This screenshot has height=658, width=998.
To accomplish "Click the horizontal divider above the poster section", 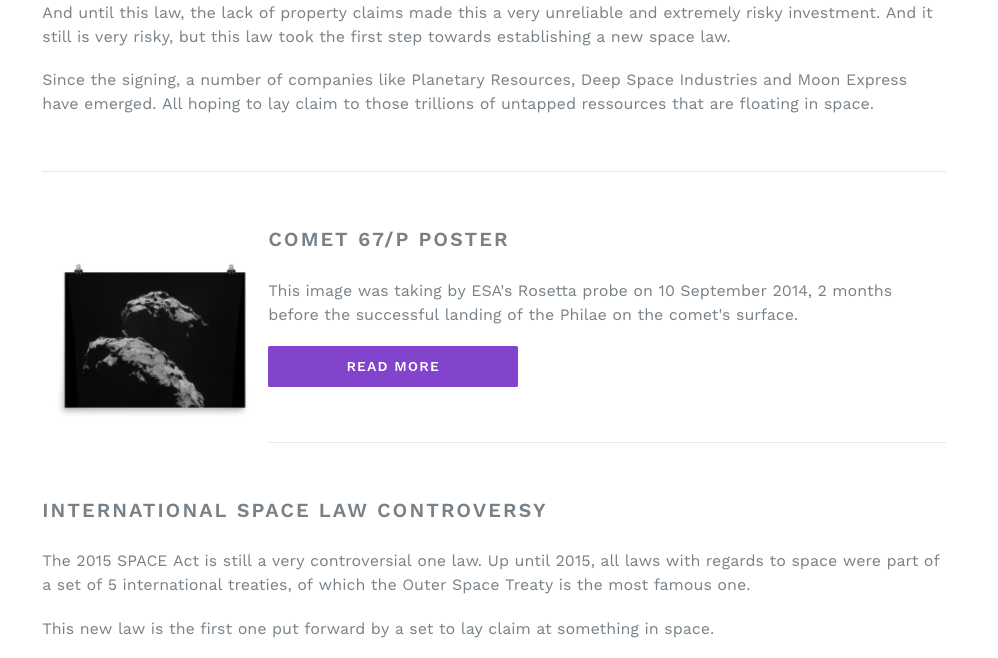I will [494, 171].
